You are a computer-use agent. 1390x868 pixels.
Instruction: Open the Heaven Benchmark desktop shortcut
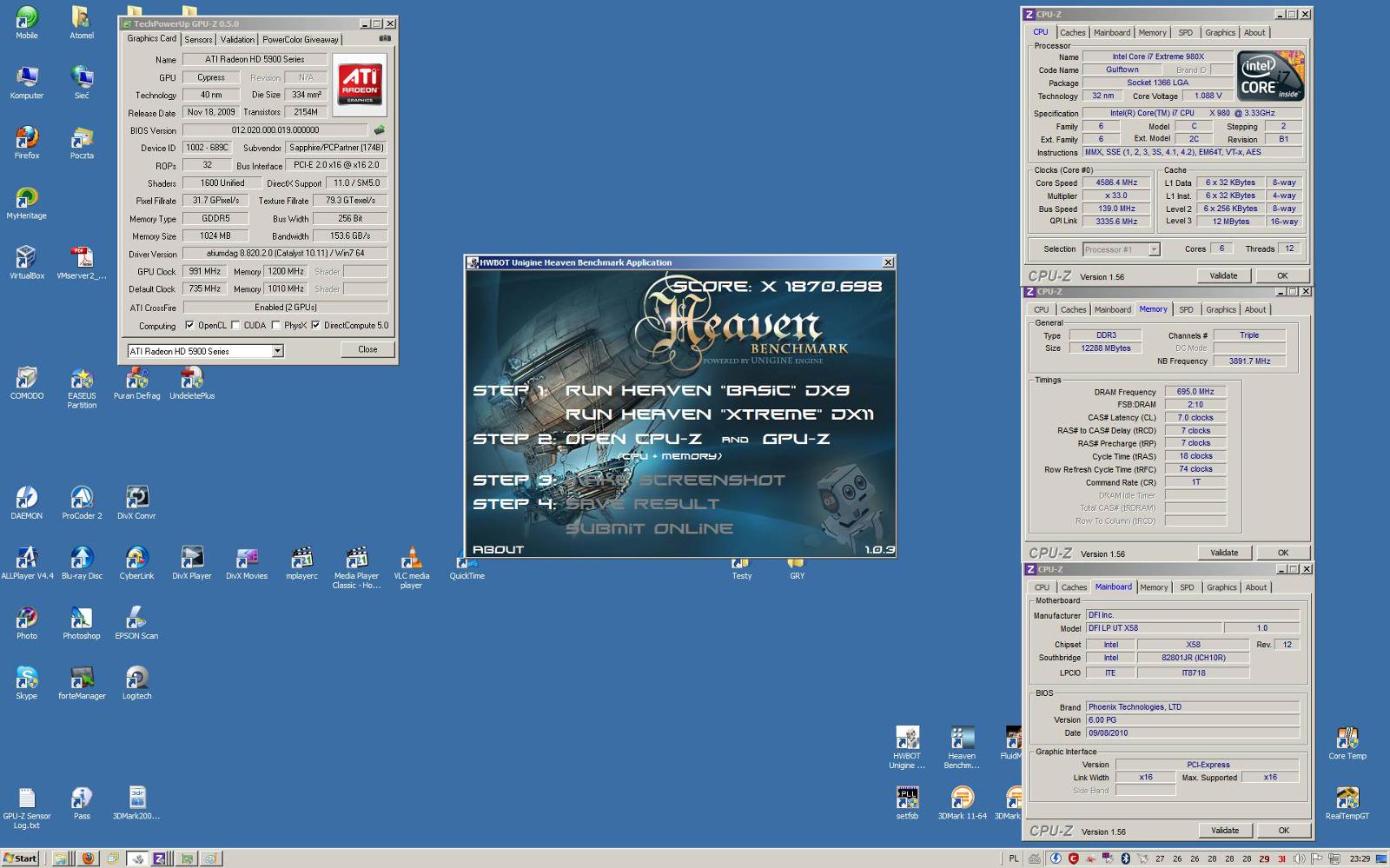pos(962,747)
